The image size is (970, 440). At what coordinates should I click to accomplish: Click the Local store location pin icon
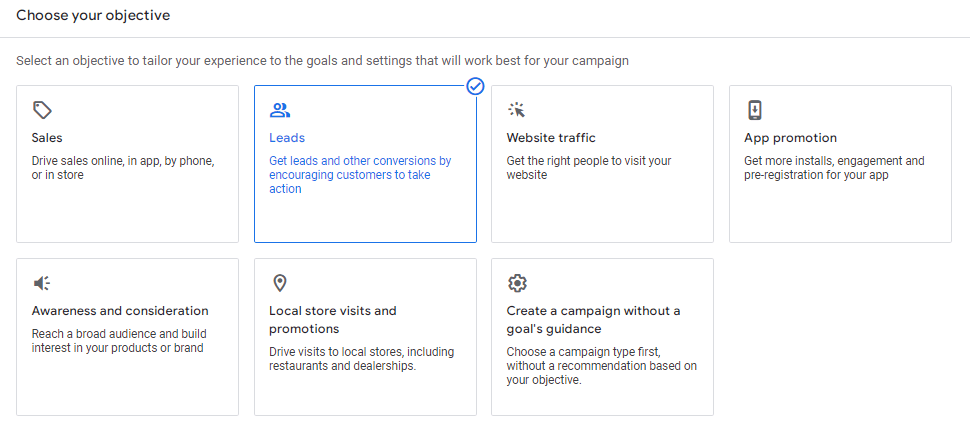(x=280, y=283)
